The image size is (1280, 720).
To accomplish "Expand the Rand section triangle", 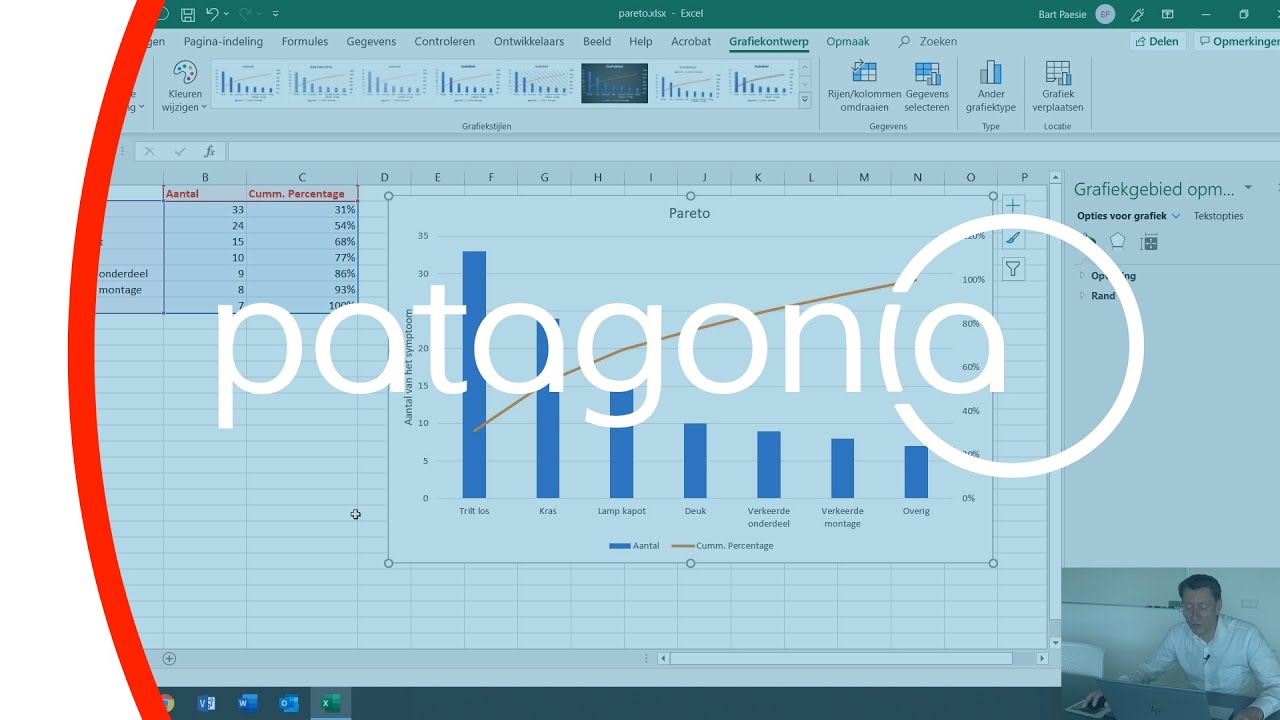I will click(1082, 296).
